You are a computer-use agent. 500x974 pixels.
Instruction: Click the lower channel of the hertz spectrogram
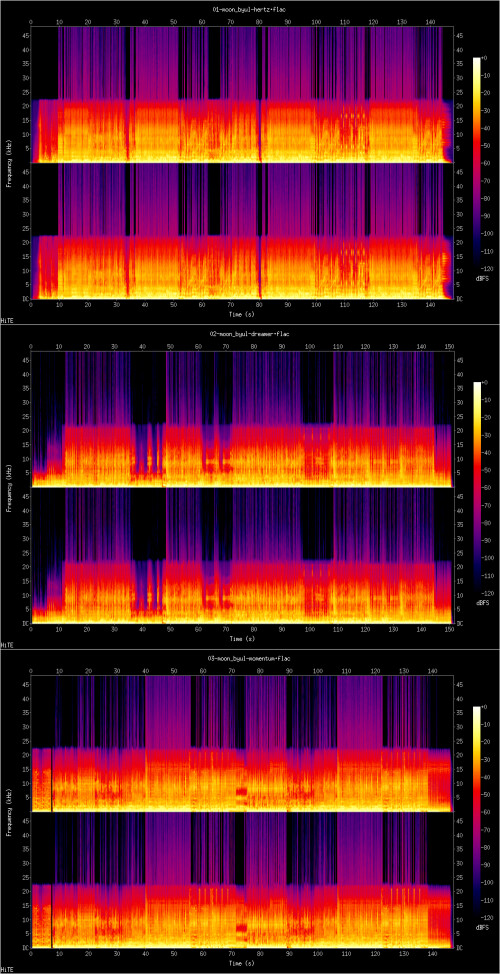pyautogui.click(x=242, y=231)
